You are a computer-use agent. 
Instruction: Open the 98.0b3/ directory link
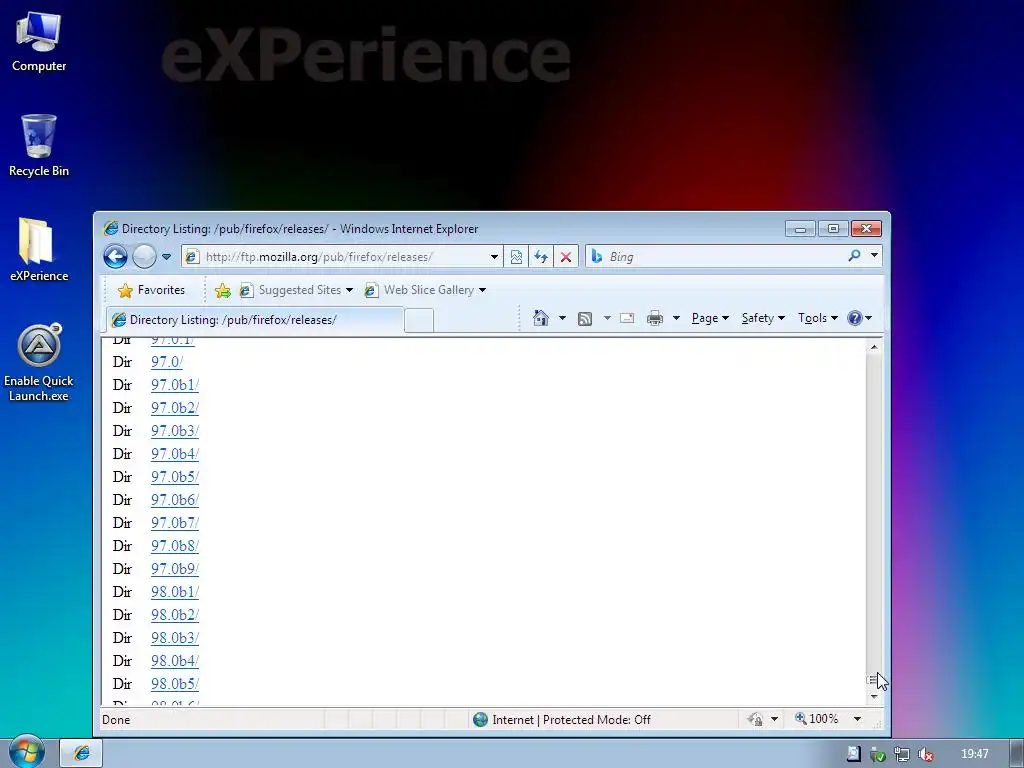point(174,638)
